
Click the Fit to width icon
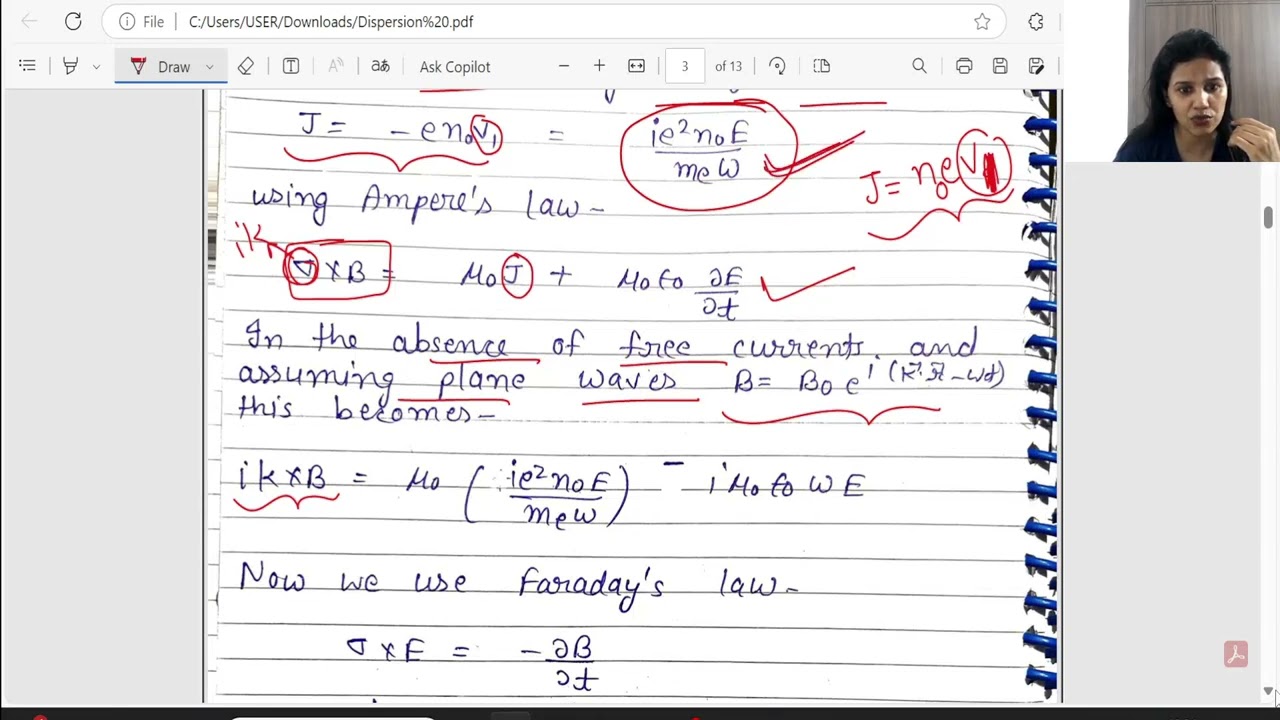tap(636, 66)
